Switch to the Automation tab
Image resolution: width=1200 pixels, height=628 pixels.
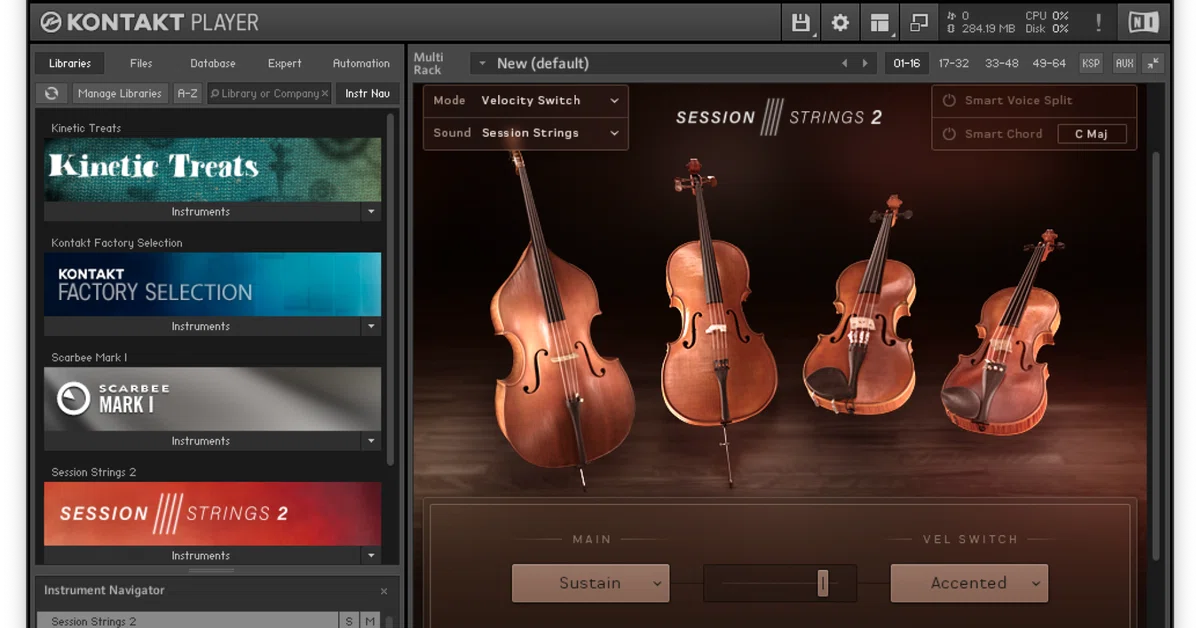coord(361,63)
